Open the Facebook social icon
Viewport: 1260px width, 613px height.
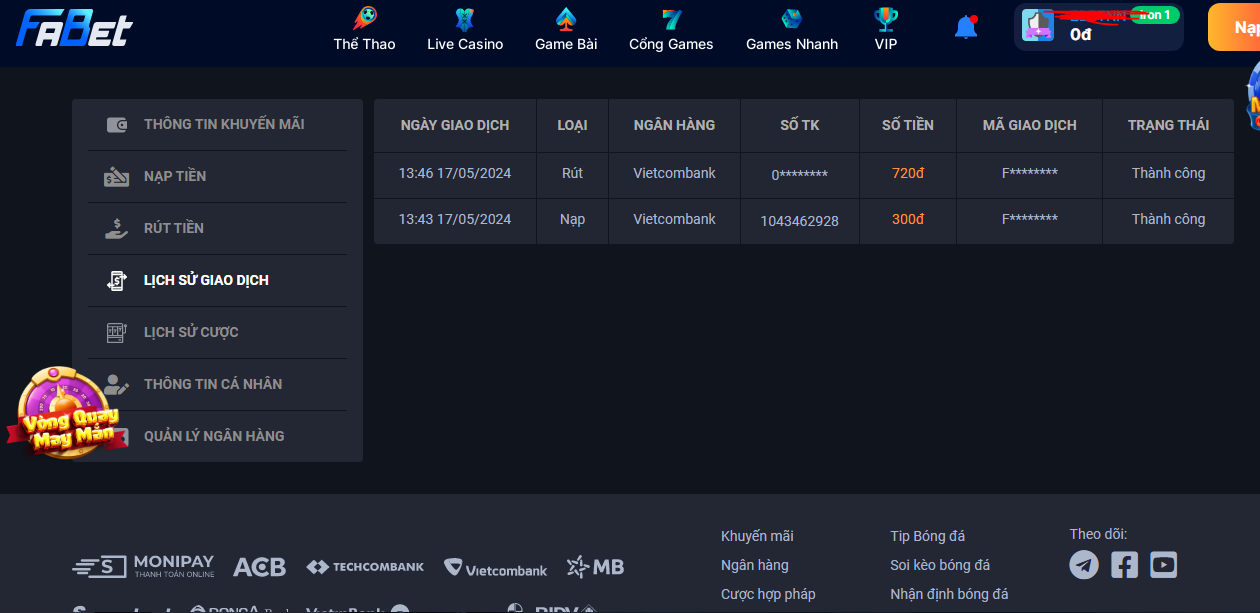[x=1124, y=565]
